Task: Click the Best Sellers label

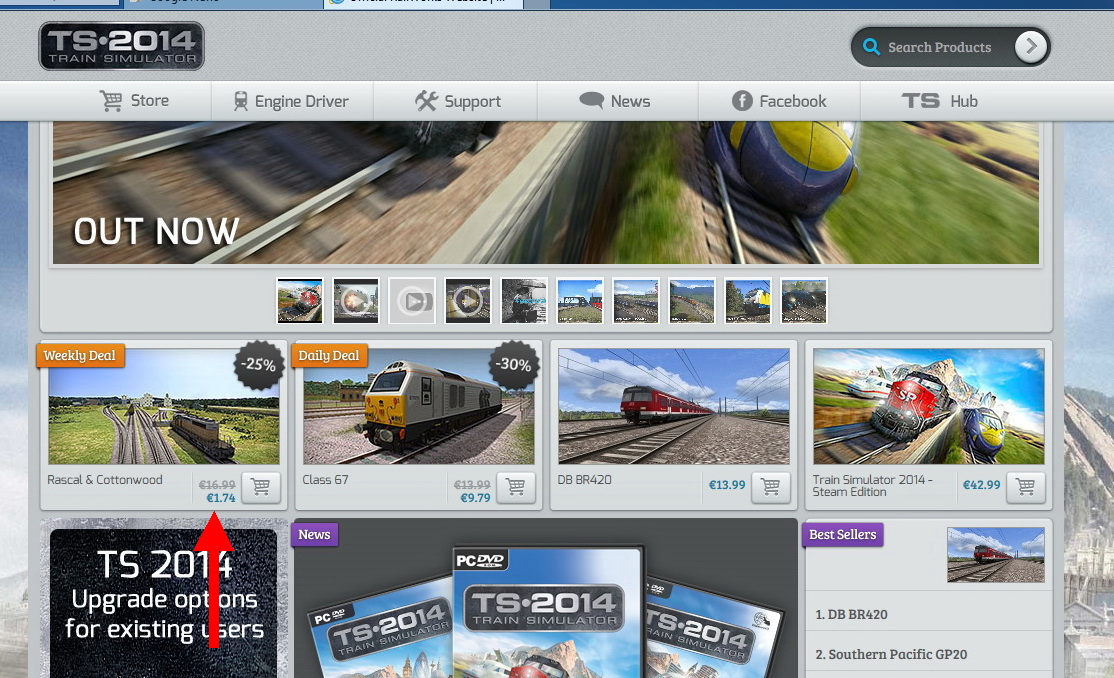Action: click(843, 534)
